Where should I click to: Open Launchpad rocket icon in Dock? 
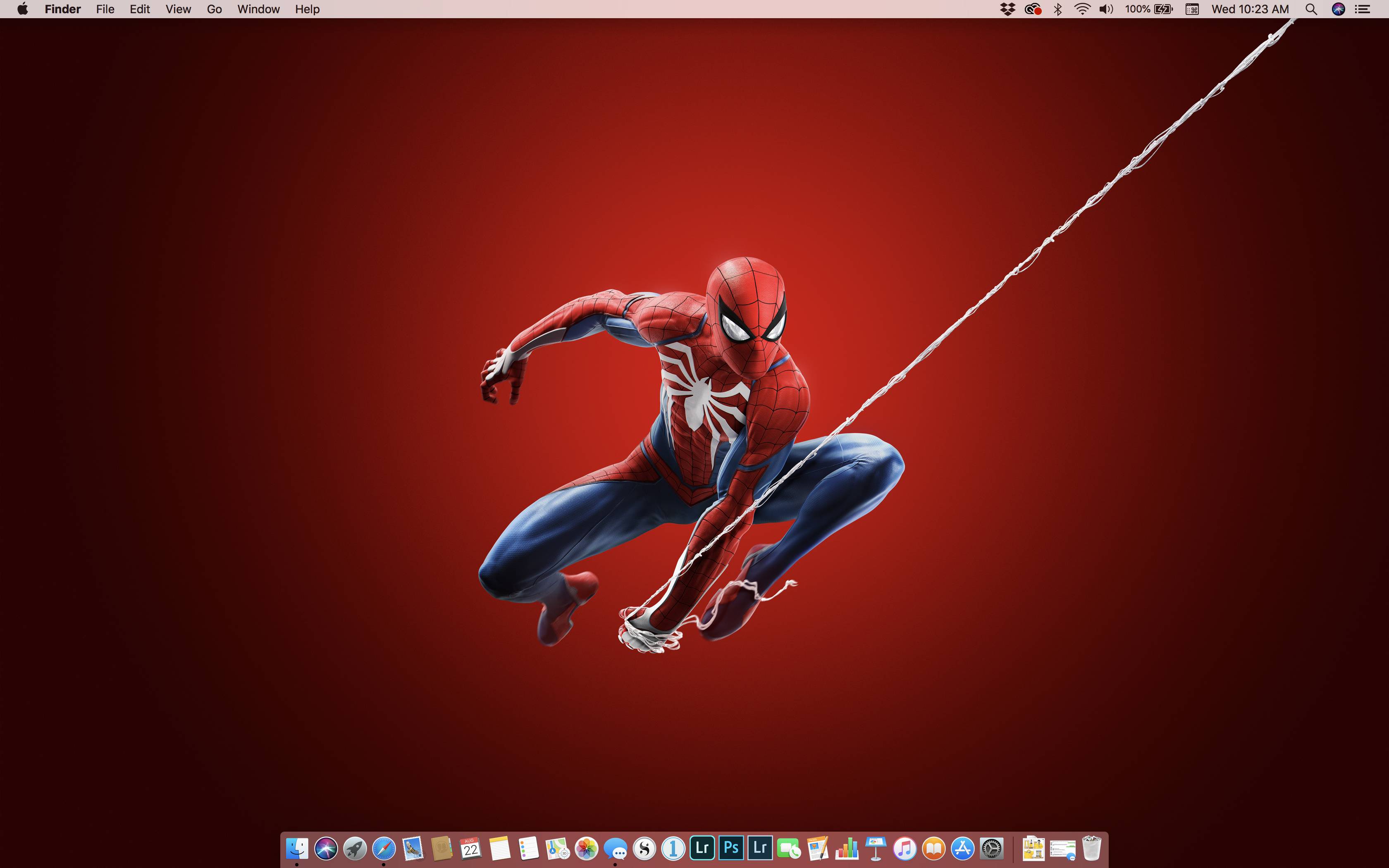(x=355, y=848)
